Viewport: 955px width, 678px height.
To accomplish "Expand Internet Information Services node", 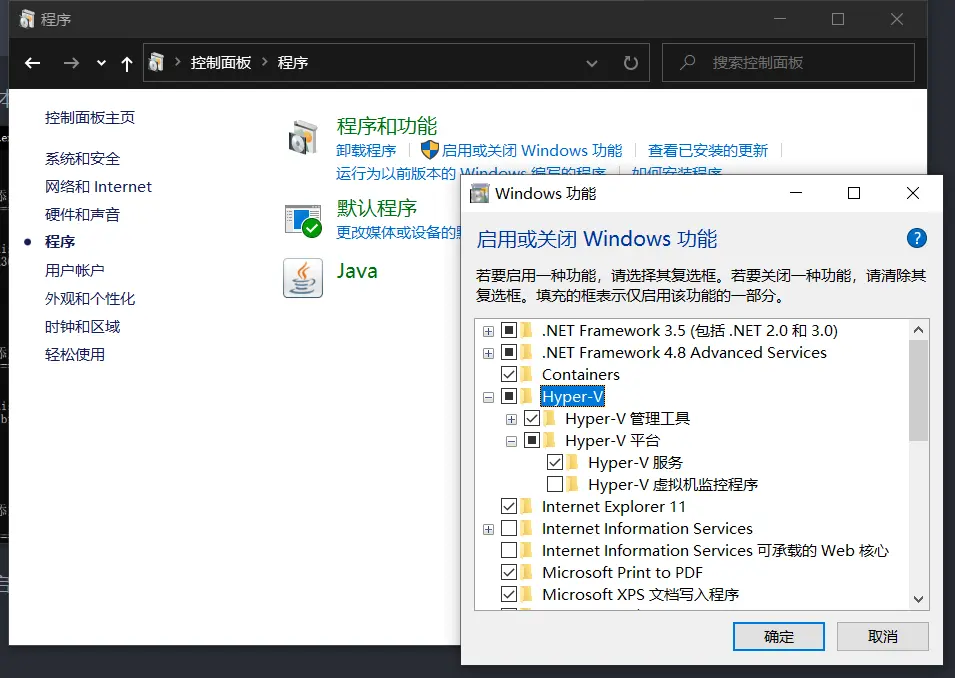I will pyautogui.click(x=488, y=529).
